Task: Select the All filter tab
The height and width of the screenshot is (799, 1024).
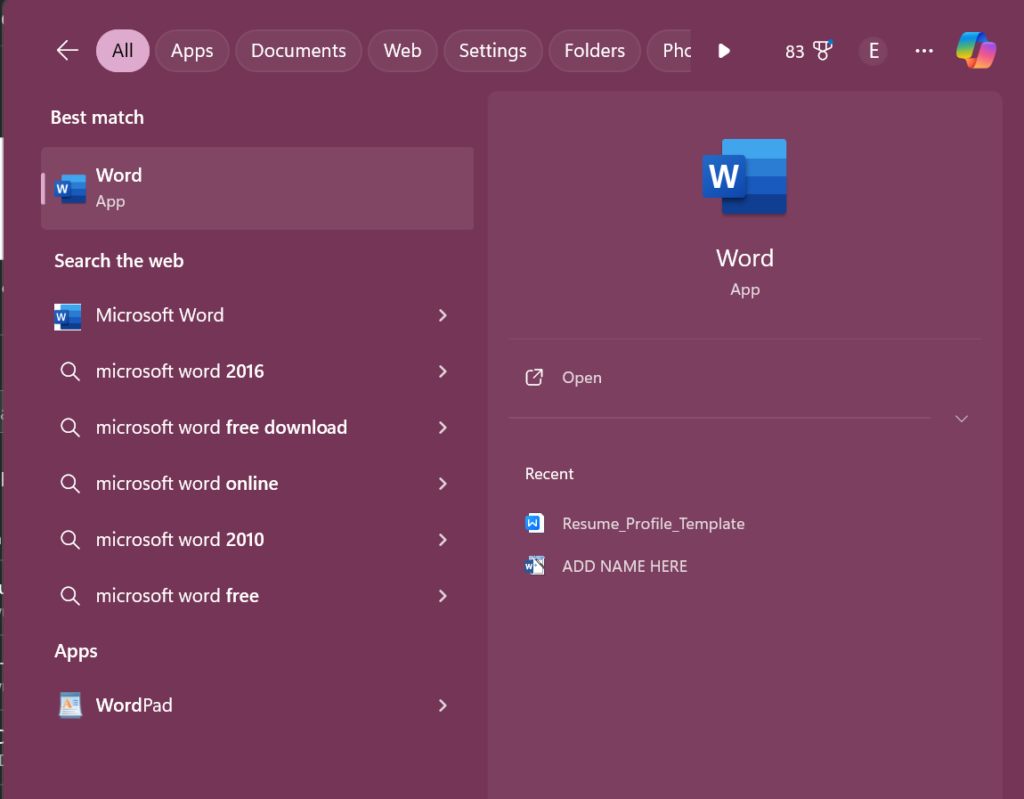Action: point(123,50)
